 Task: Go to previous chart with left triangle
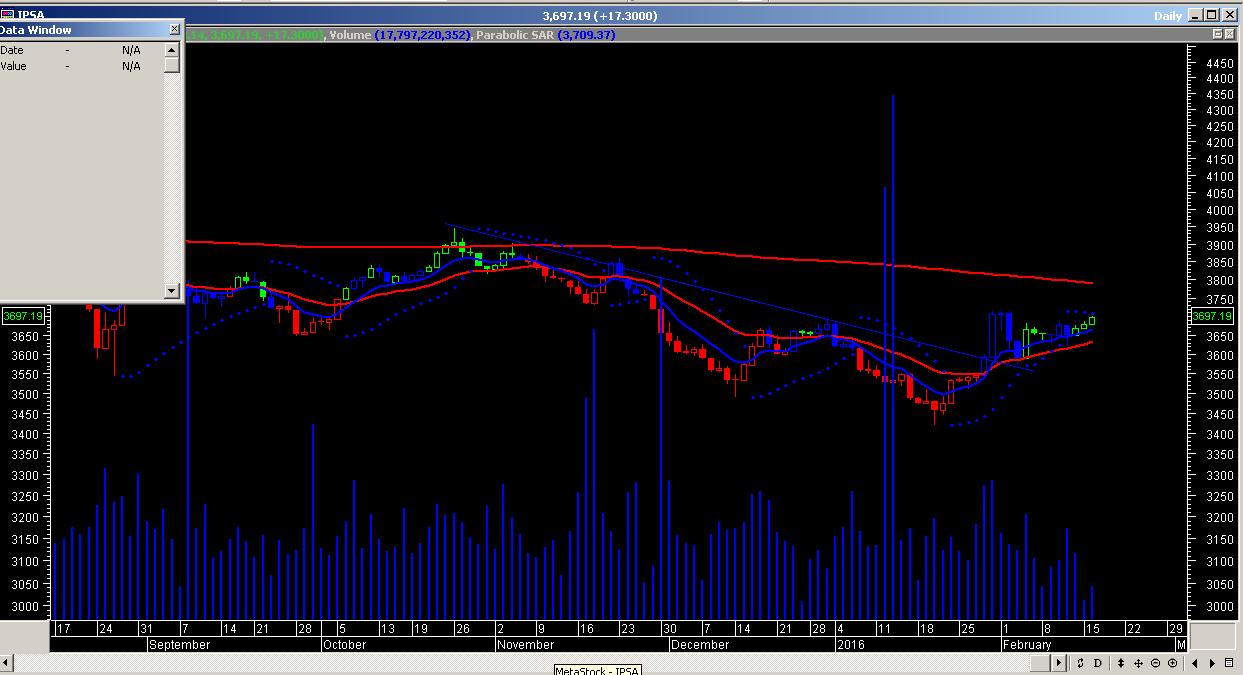point(1197,663)
